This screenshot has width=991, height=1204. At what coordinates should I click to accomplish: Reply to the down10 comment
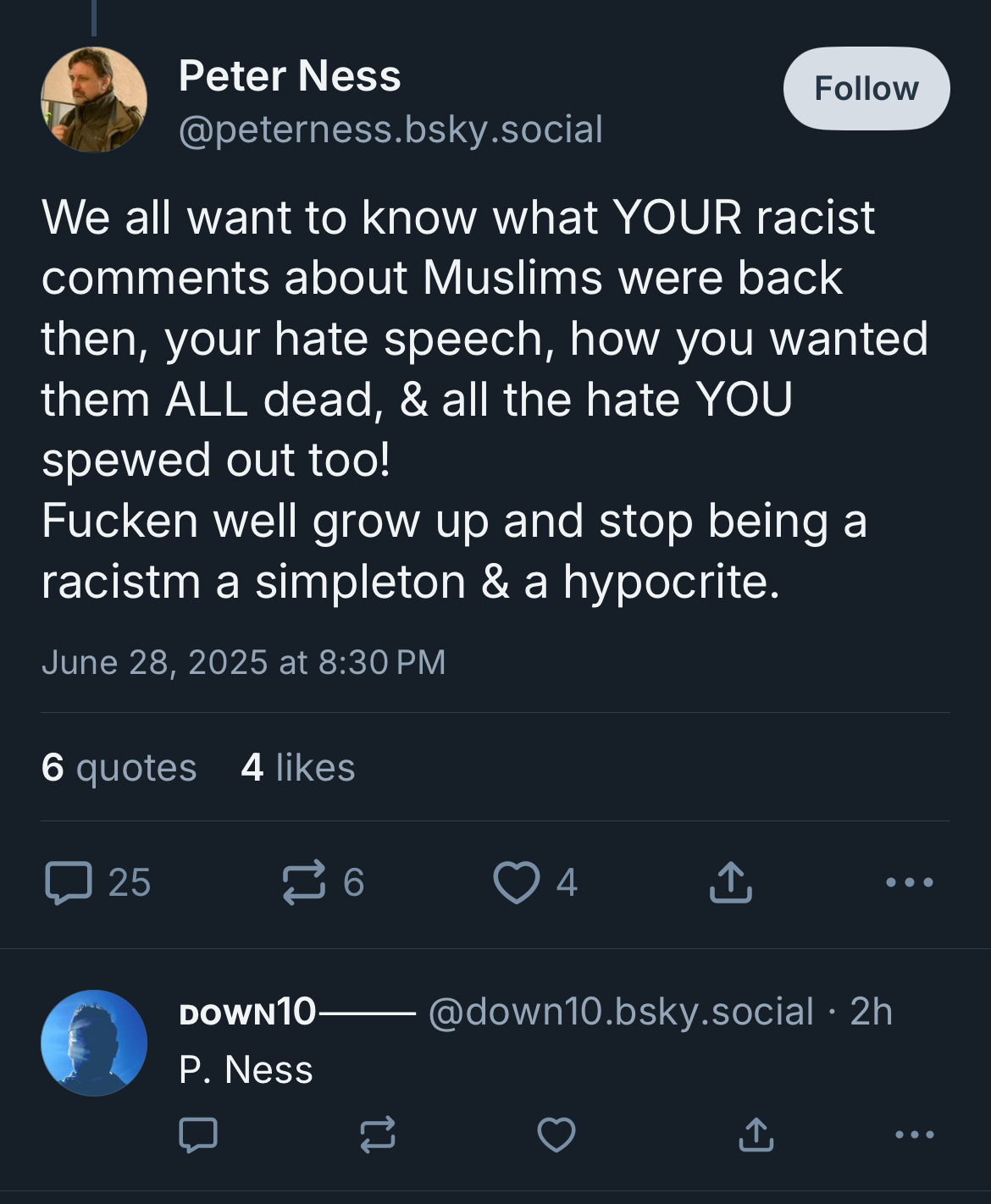[198, 1135]
